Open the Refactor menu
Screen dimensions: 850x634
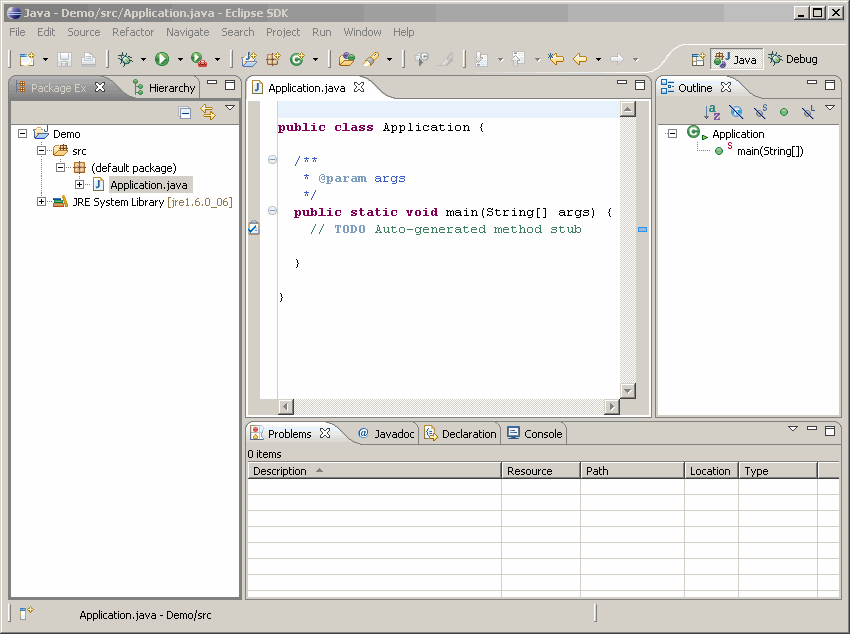pos(133,32)
